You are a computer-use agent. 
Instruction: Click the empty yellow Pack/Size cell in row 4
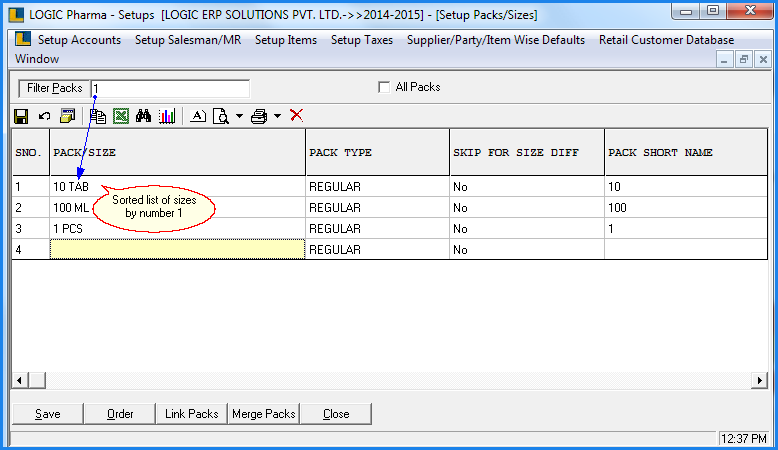[178, 249]
